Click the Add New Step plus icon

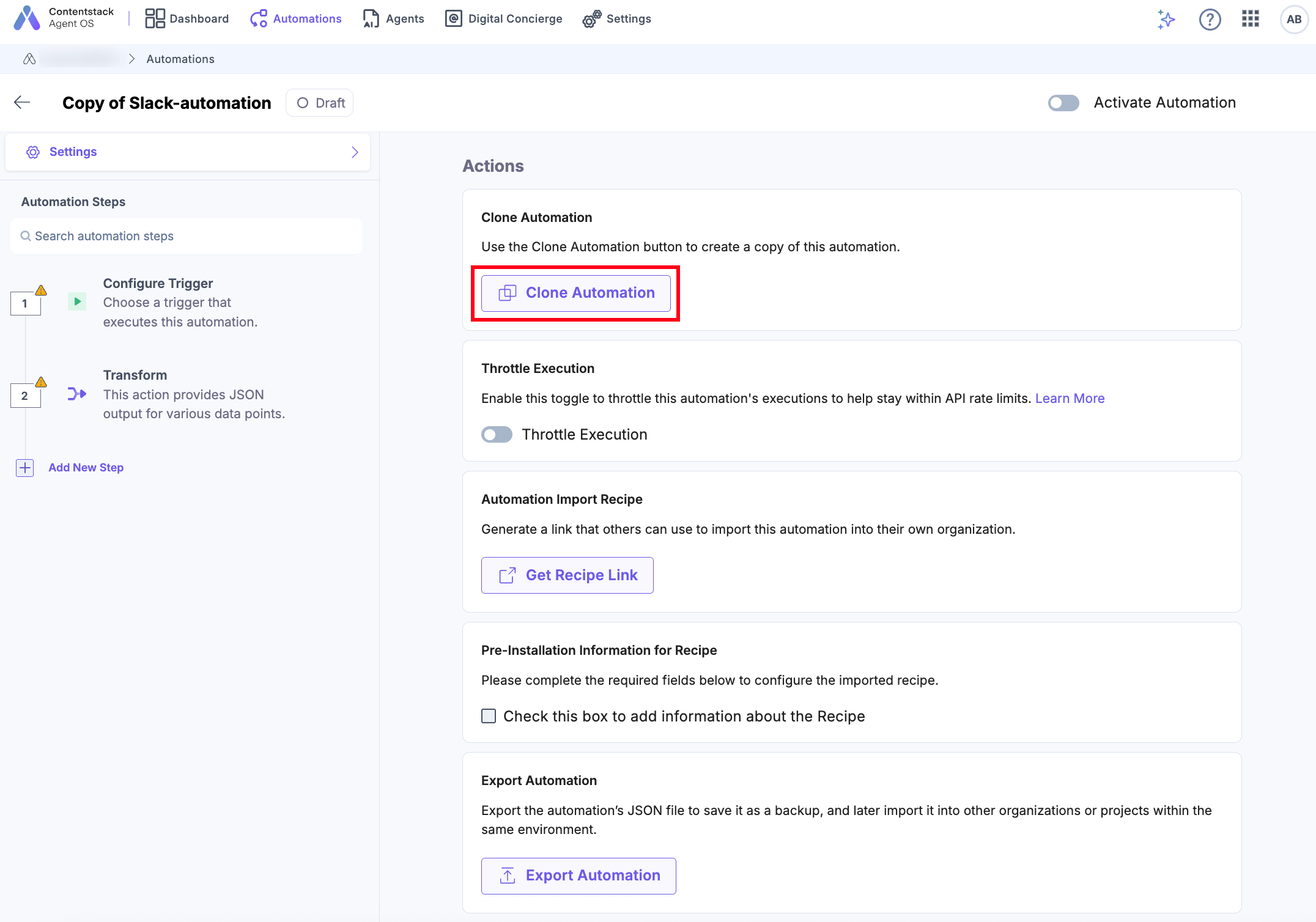[24, 468]
